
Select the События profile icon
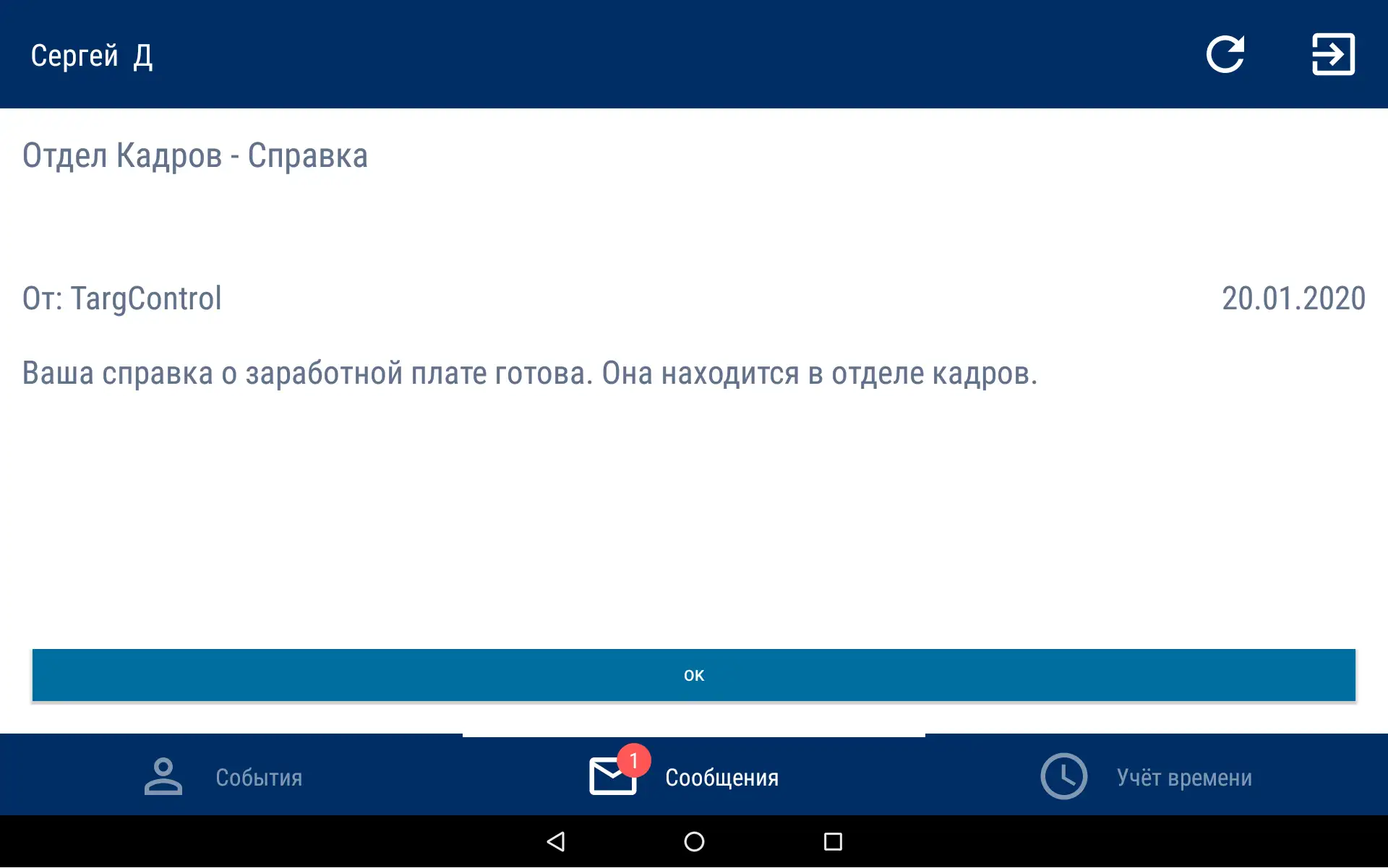pyautogui.click(x=162, y=777)
